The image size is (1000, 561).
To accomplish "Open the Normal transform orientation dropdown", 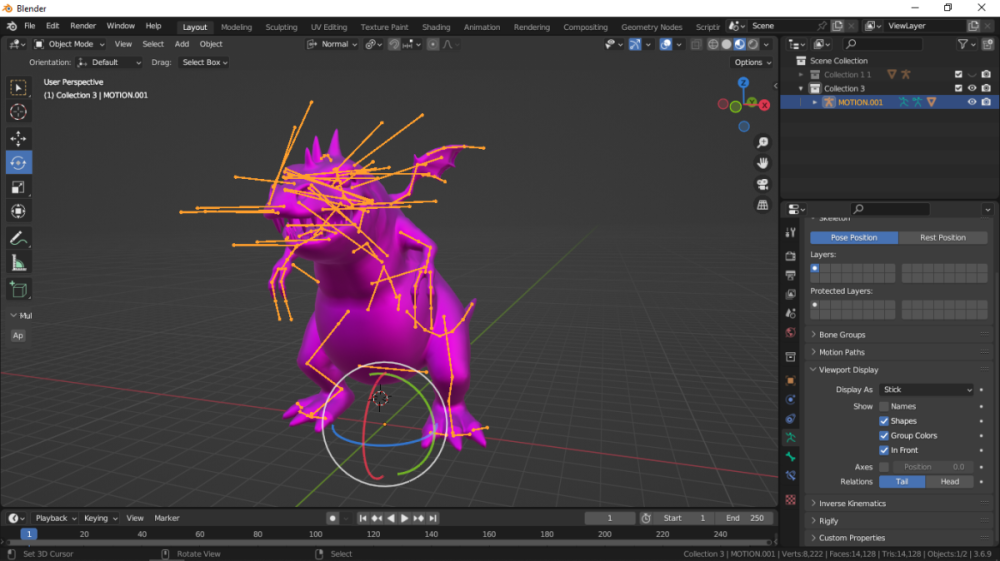I will pos(332,44).
